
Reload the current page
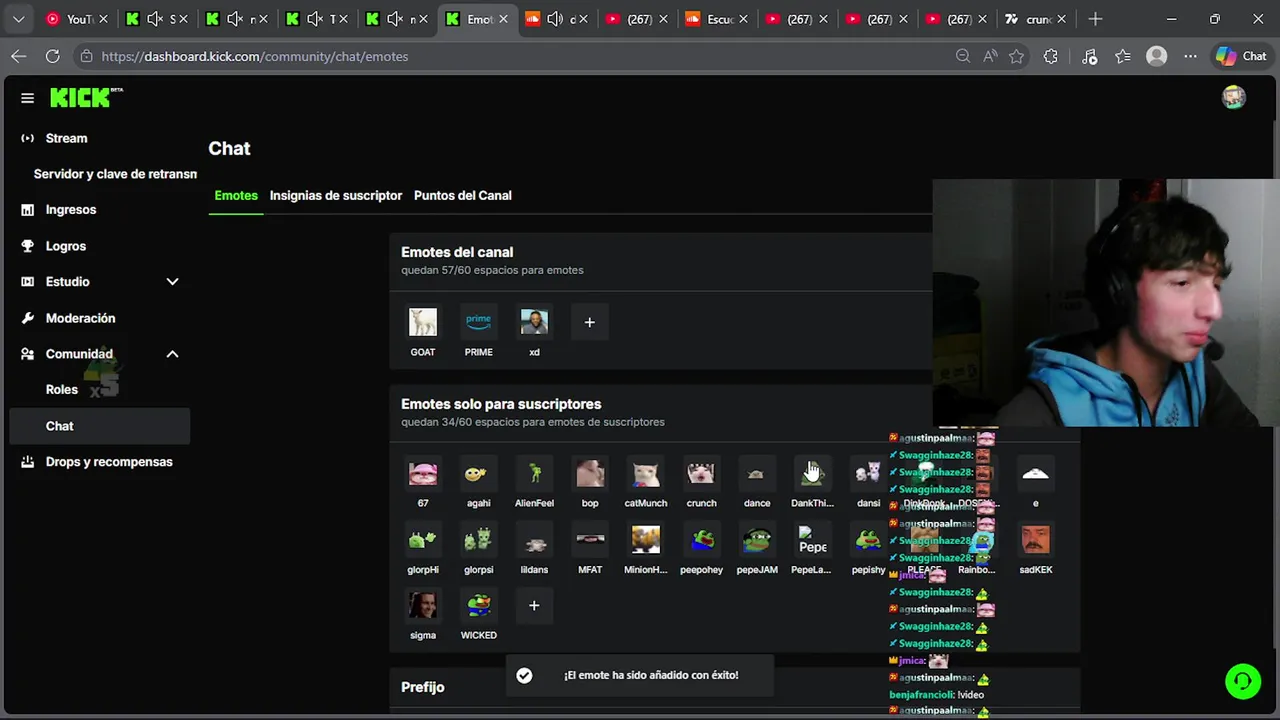tap(52, 56)
